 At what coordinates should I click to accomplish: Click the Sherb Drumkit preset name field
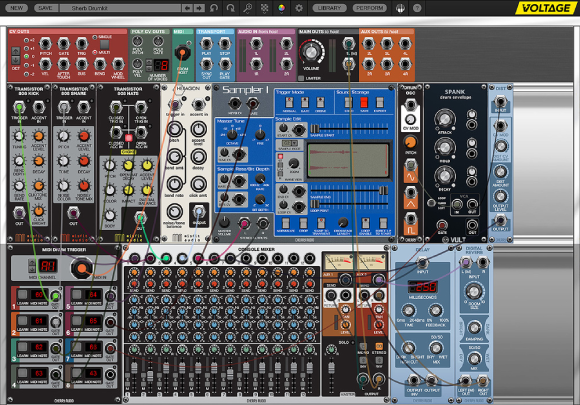[120, 8]
